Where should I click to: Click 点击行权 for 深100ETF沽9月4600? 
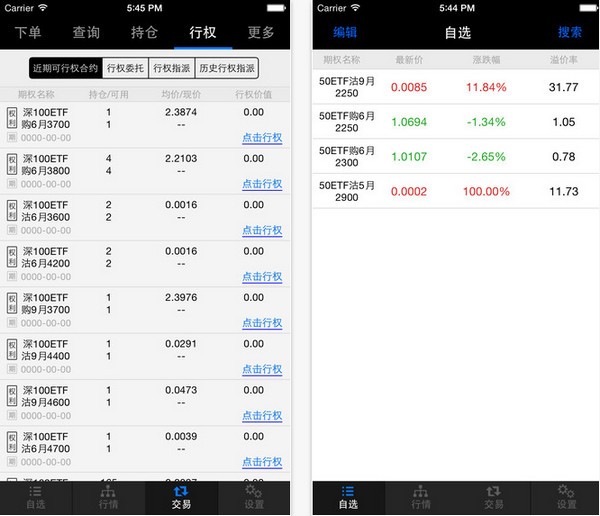(x=262, y=415)
